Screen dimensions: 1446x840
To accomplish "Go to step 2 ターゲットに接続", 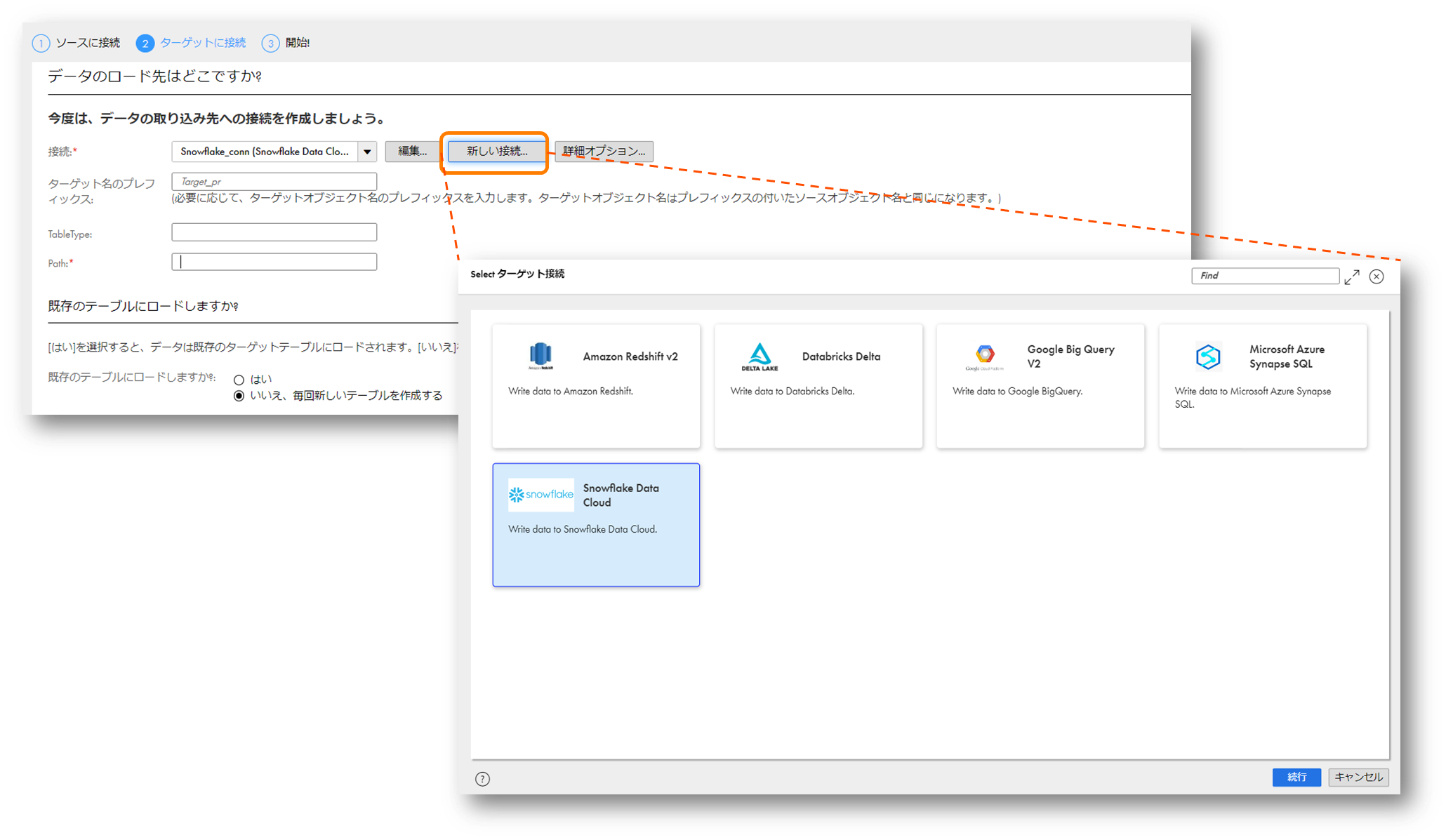I will click(x=191, y=43).
